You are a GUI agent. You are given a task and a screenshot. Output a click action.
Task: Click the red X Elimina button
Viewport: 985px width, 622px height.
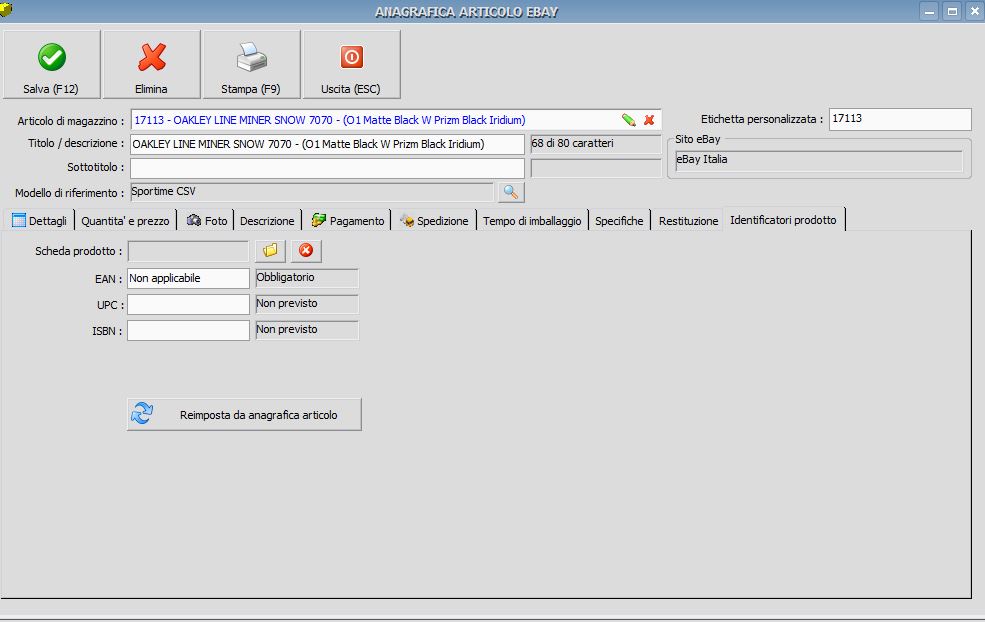[x=151, y=64]
